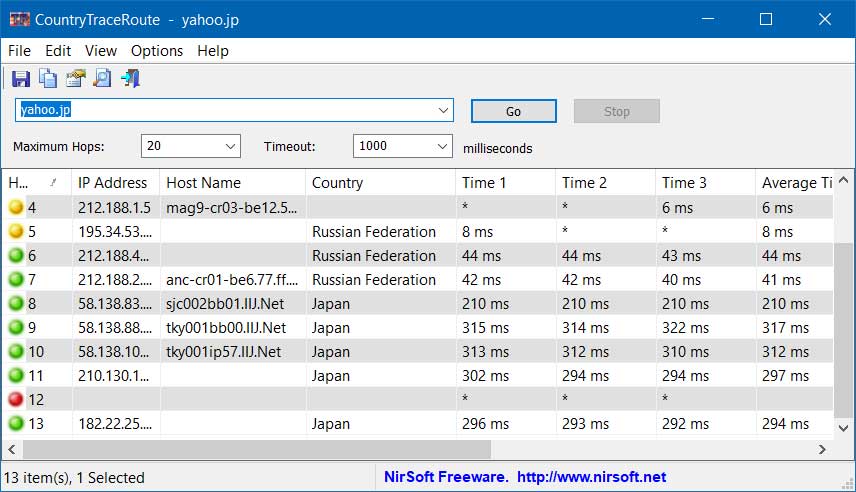Click the 297 ms average time cell
This screenshot has height=492, width=856.
point(786,376)
